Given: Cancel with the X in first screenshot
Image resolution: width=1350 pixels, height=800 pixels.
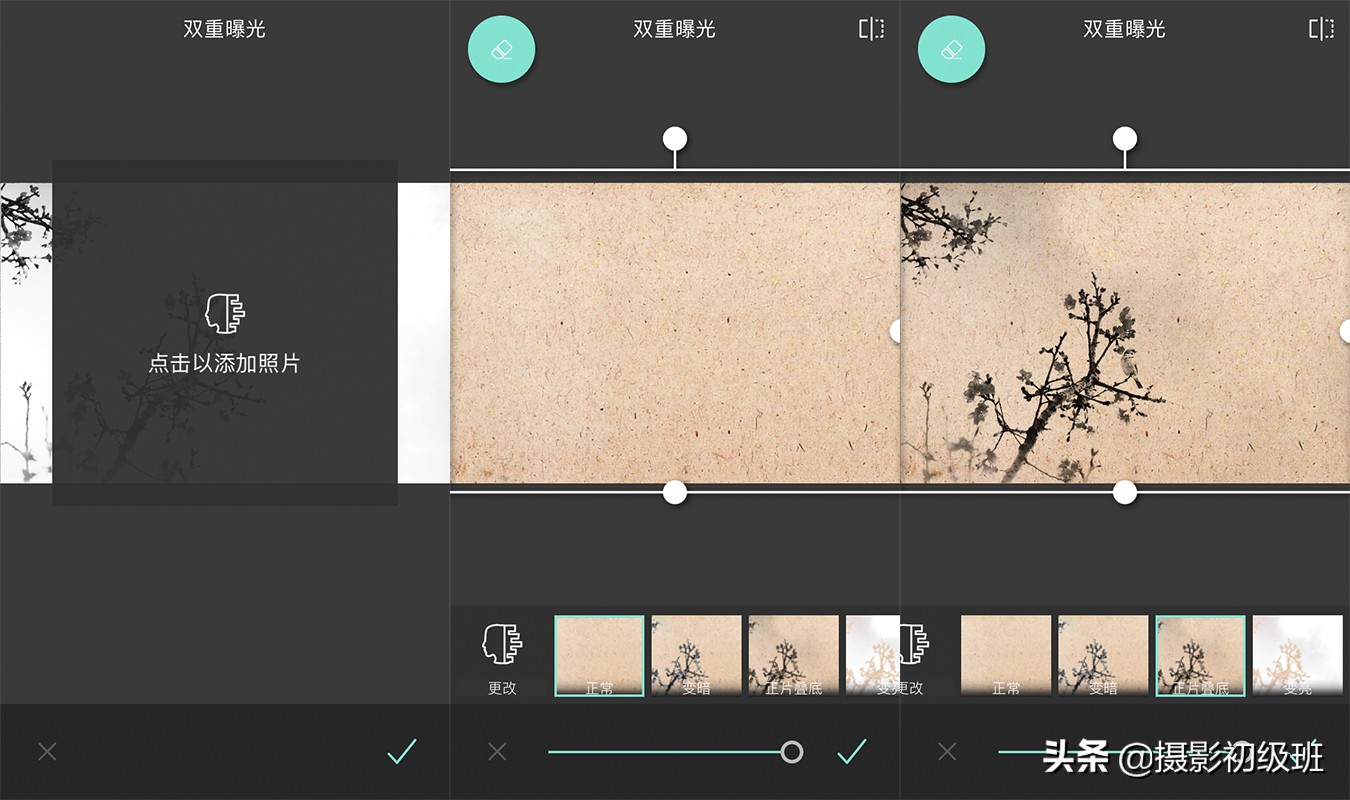Looking at the screenshot, I should tap(47, 752).
